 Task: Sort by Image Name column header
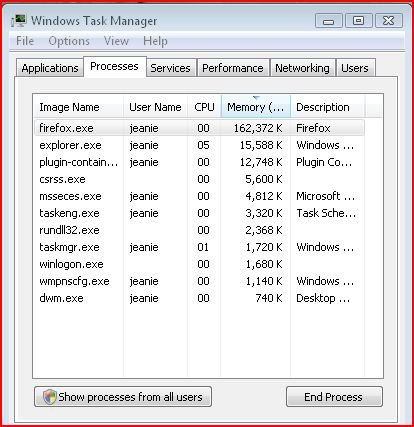[79, 107]
